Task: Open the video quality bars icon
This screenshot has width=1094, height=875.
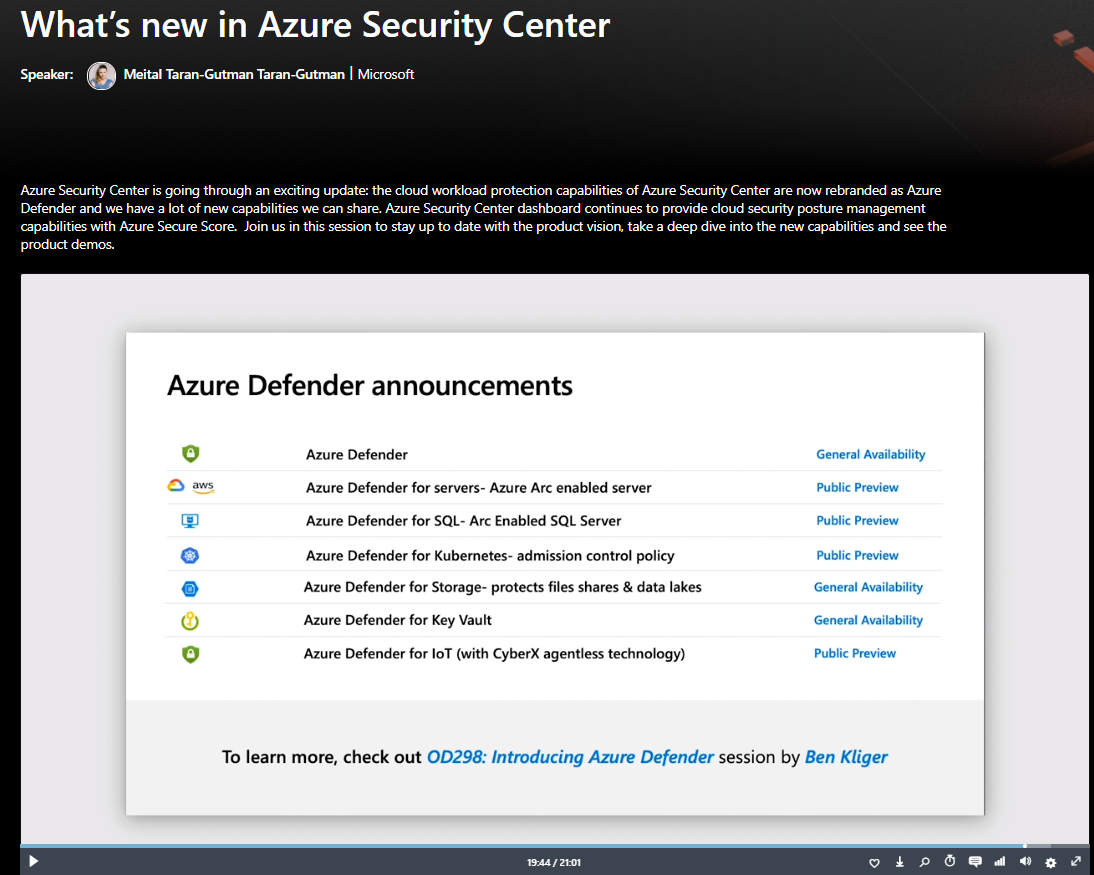Action: pos(1000,862)
